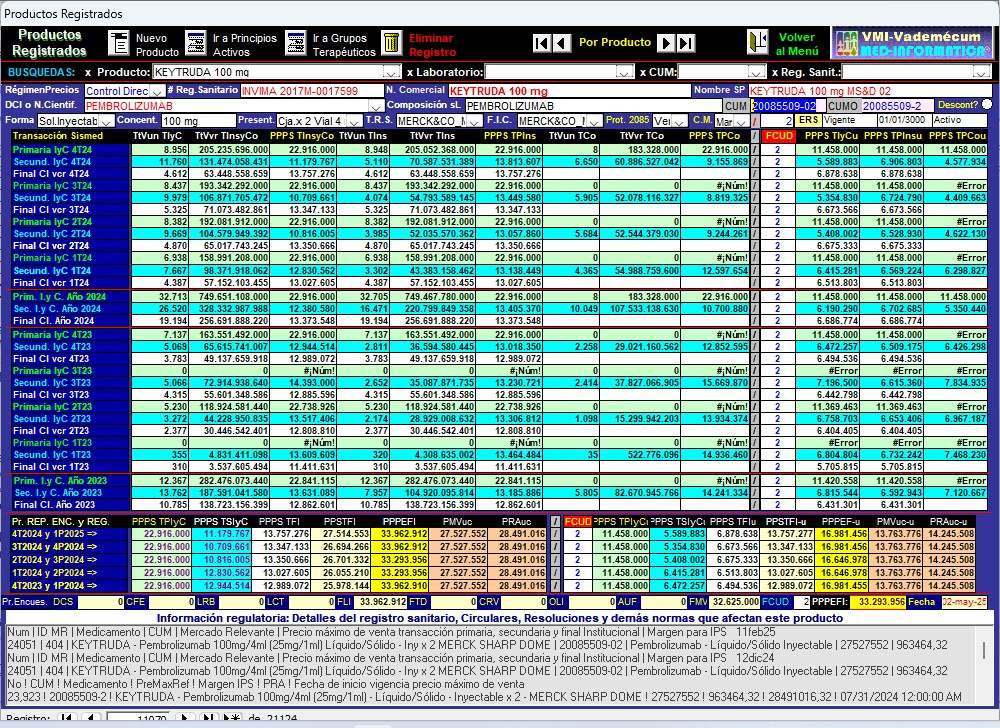Viewport: 1000px width, 728px height.
Task: Click the slash button beside the C.M. field
Action: click(755, 121)
